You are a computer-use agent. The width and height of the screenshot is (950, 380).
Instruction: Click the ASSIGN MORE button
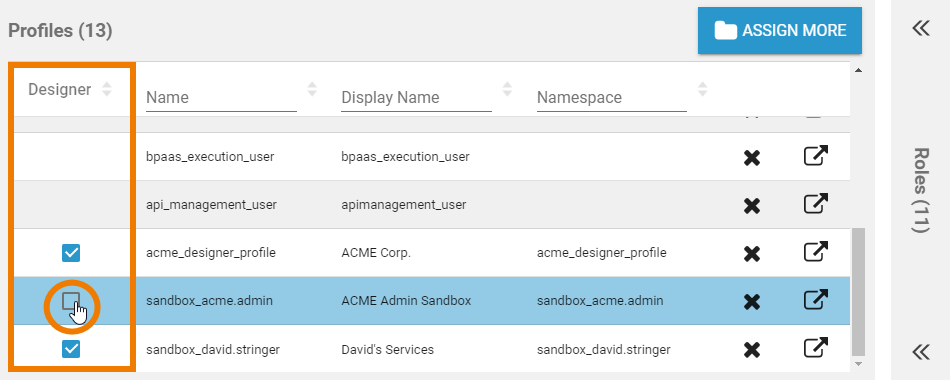(x=780, y=30)
